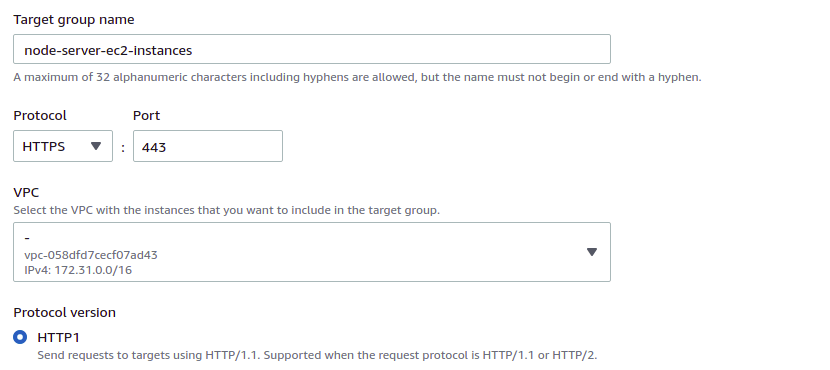Click the 32-character name limit hint text
This screenshot has width=830, height=370.
click(x=357, y=77)
